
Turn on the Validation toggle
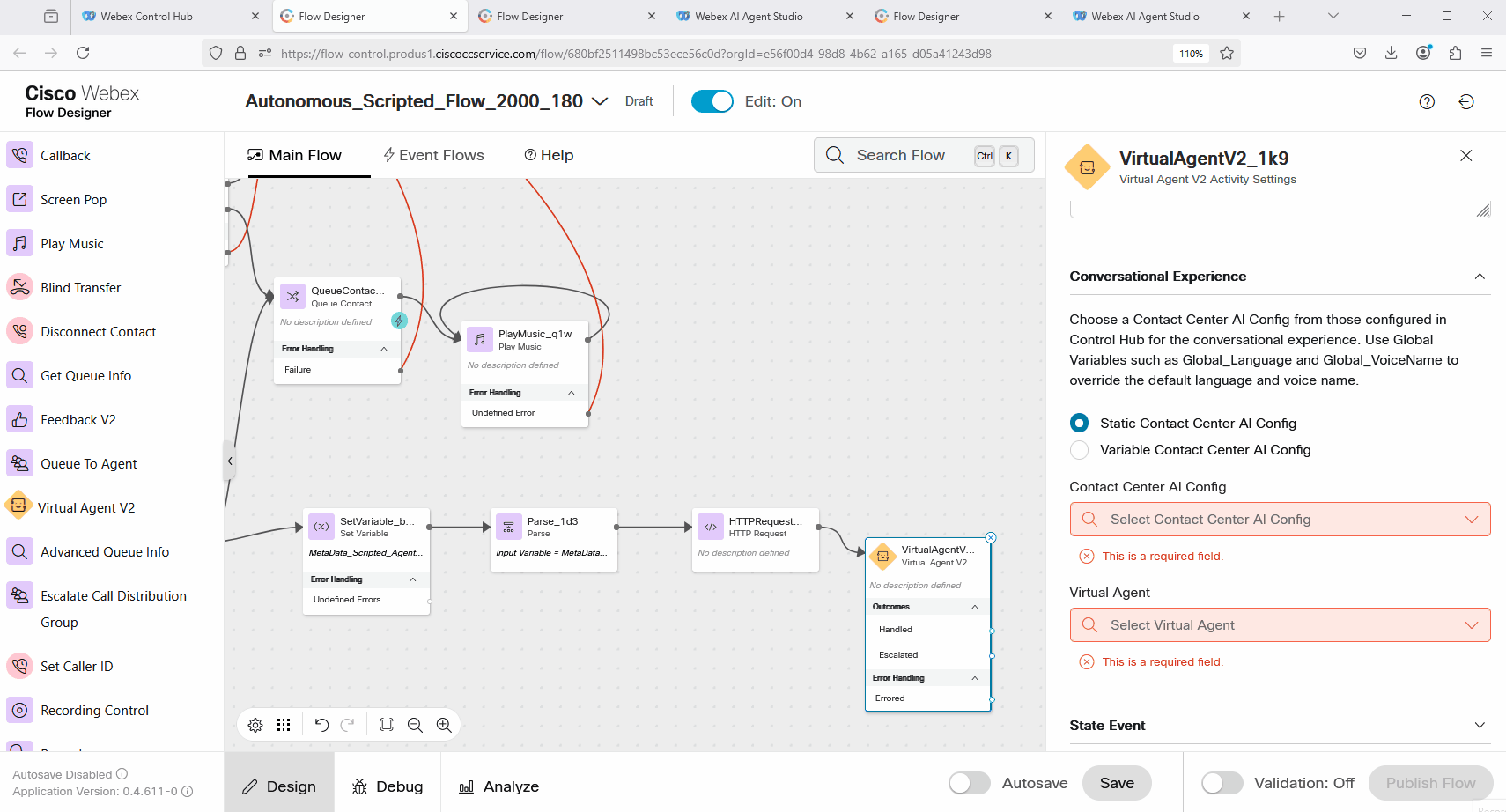[1222, 783]
